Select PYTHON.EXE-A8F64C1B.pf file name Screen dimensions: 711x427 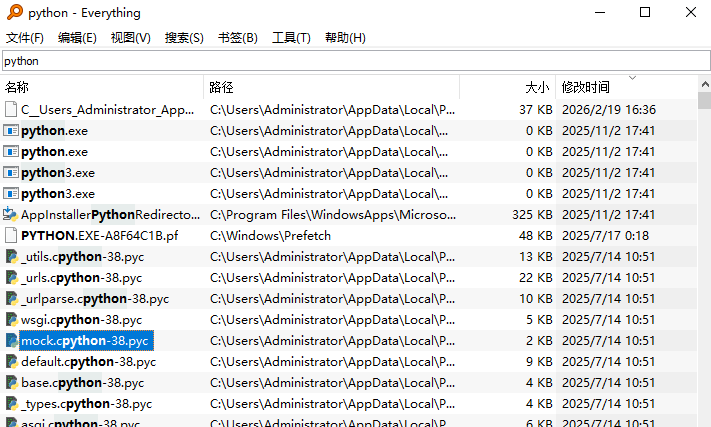pyautogui.click(x=100, y=236)
